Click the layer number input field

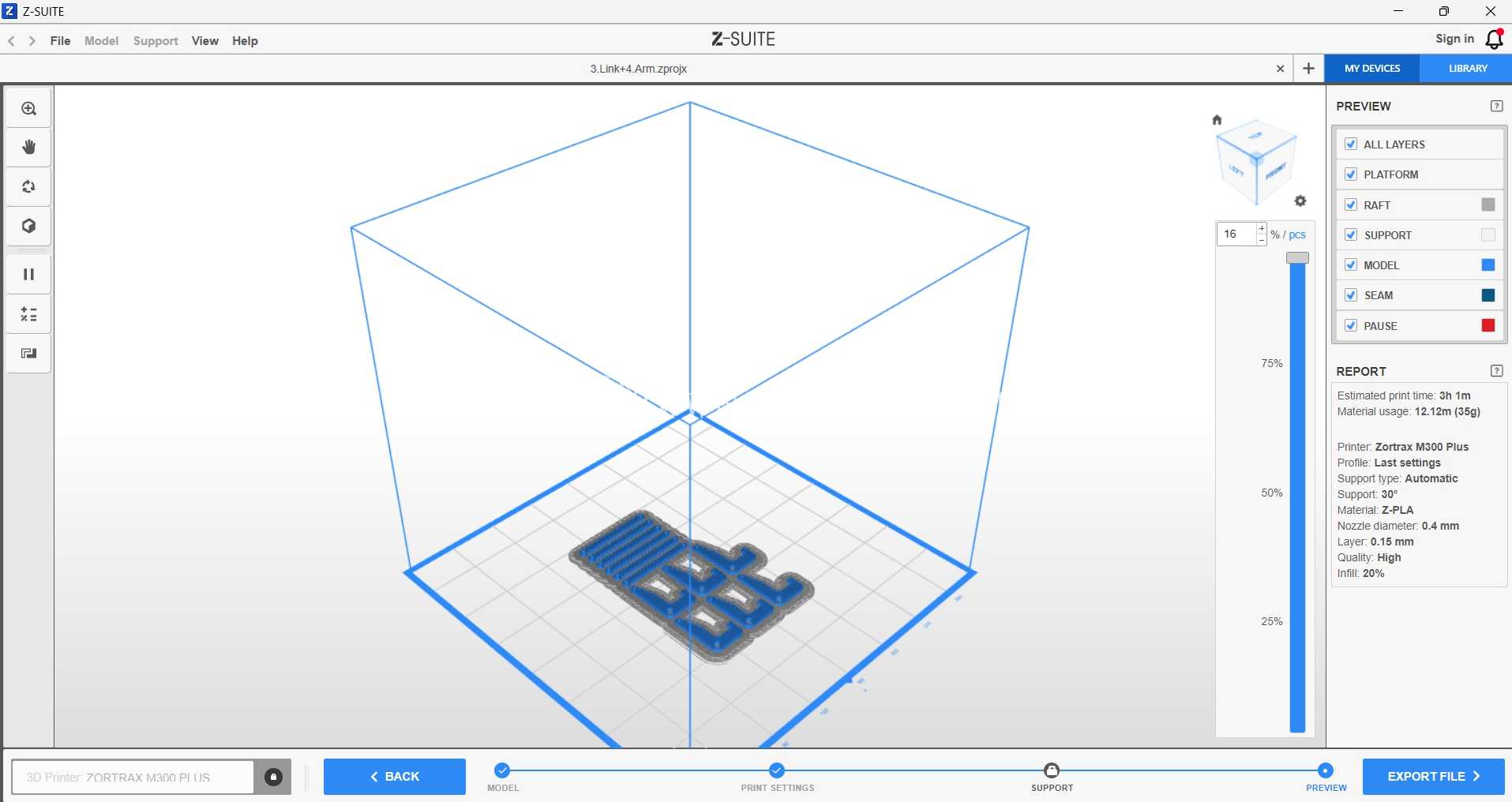(x=1236, y=234)
